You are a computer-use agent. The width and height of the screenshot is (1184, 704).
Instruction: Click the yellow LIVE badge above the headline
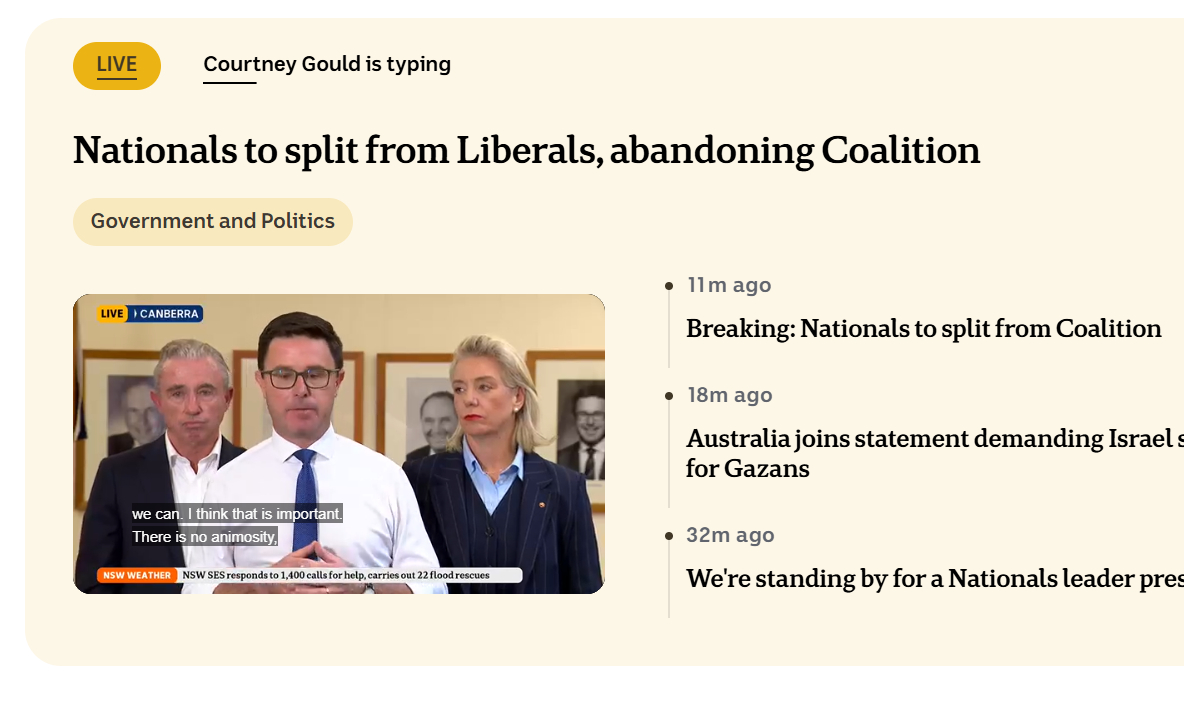[117, 66]
